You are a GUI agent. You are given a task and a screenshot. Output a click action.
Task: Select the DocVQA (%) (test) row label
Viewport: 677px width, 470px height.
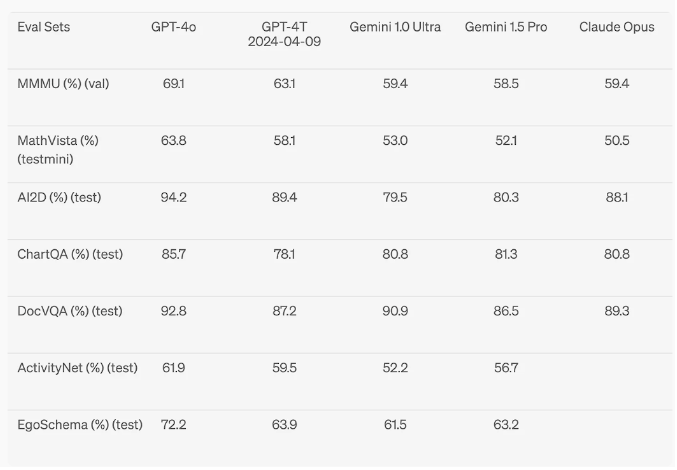pyautogui.click(x=70, y=311)
